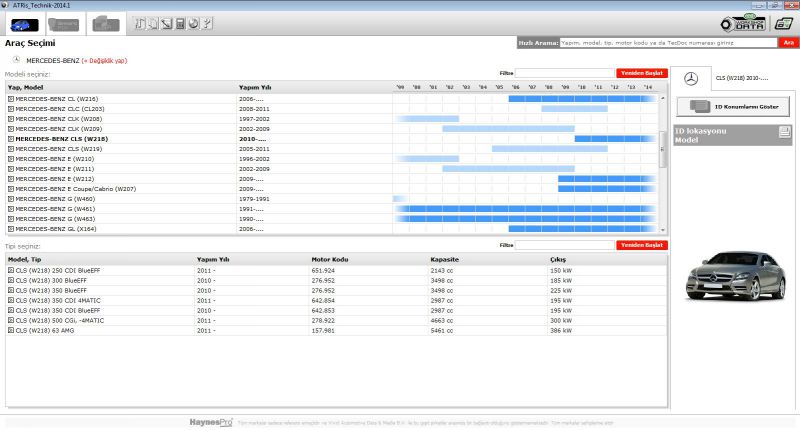Focus the Hızlı Arama search field
The image size is (800, 430).
[668, 43]
